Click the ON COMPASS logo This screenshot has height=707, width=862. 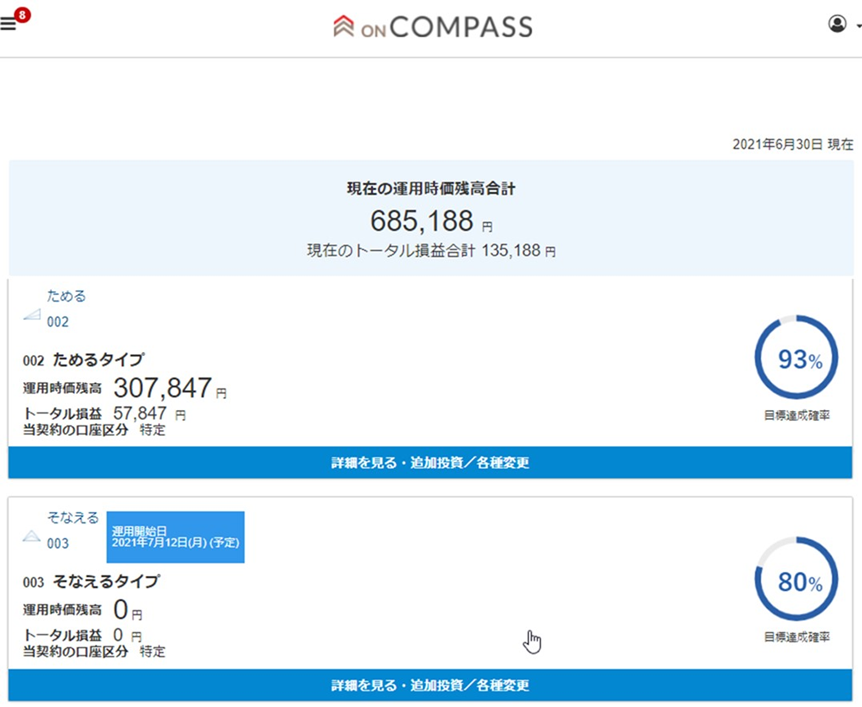pyautogui.click(x=433, y=26)
